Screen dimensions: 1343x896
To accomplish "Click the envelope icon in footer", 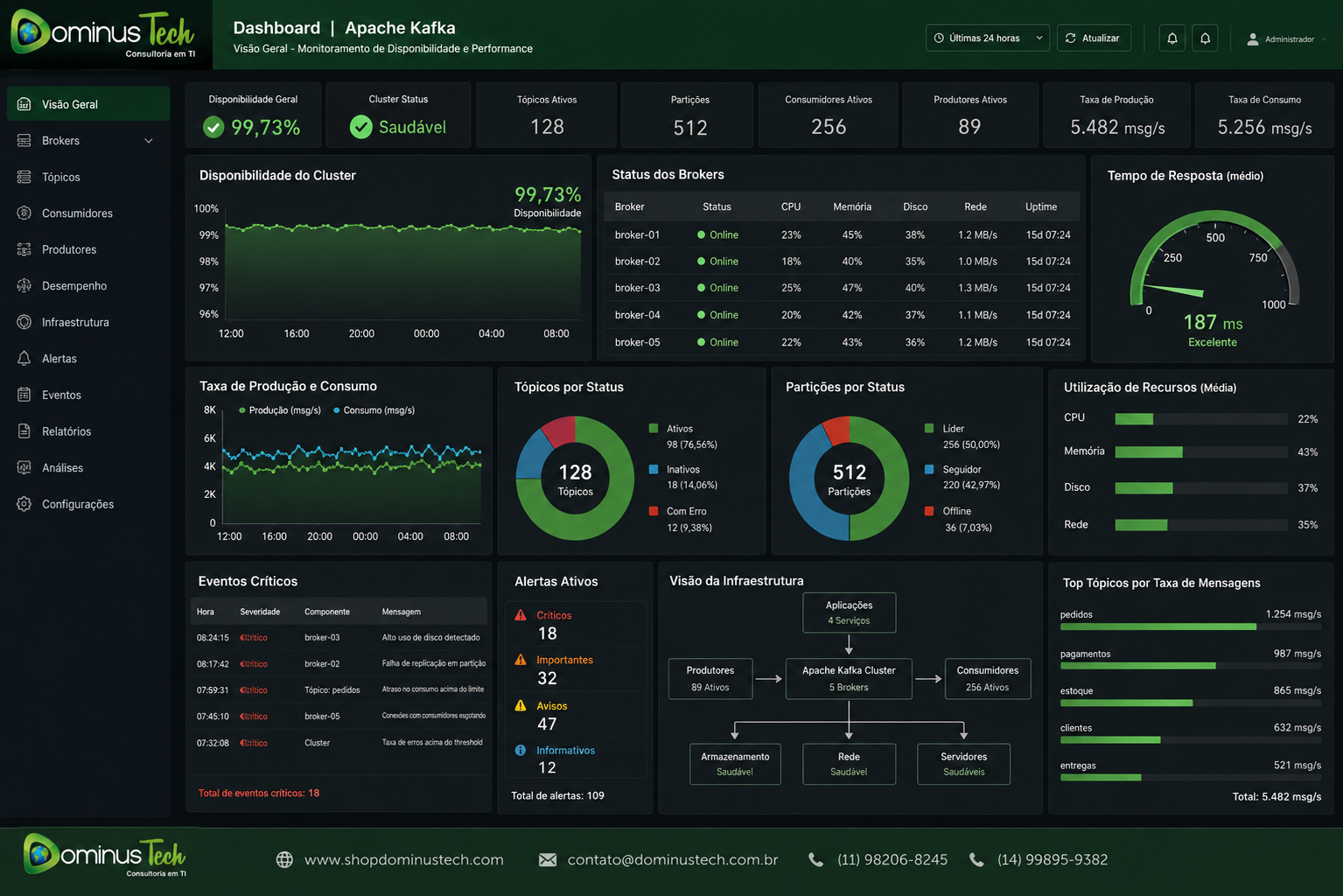I will click(x=548, y=860).
